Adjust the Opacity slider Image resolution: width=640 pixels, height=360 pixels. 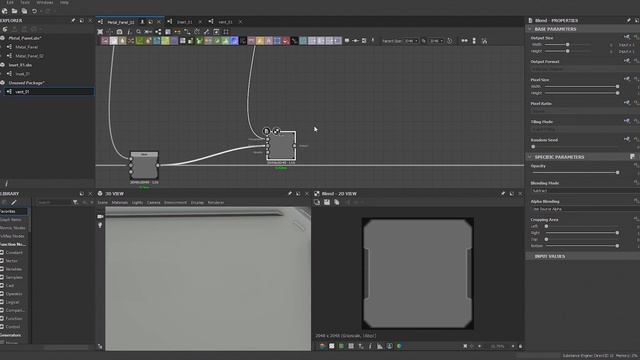coord(575,173)
